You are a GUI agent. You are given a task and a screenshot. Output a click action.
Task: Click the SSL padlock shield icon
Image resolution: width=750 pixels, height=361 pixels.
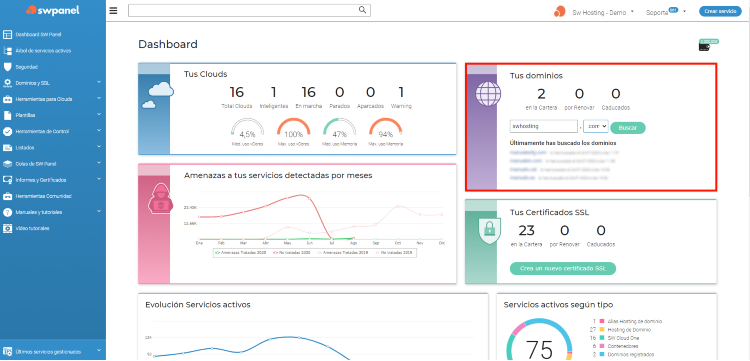(x=489, y=230)
